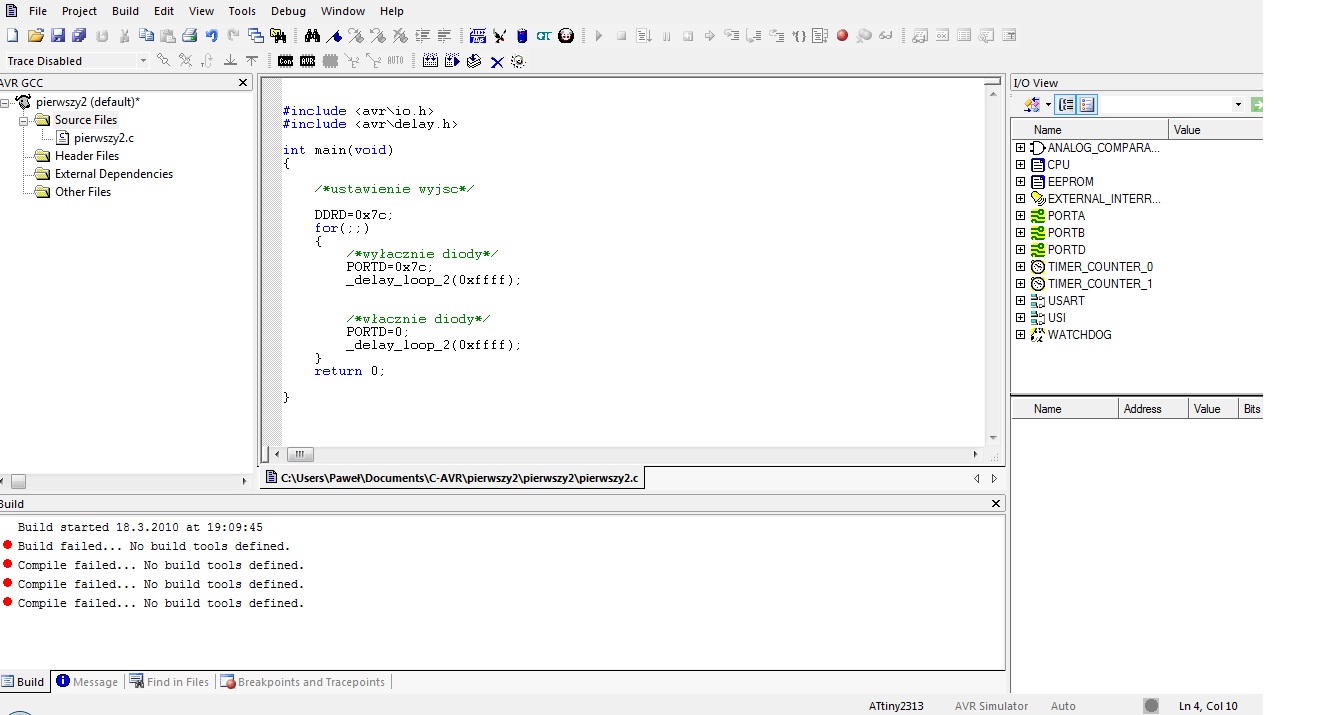The height and width of the screenshot is (715, 1336).
Task: Click the Print icon in toolbar
Action: coord(189,36)
